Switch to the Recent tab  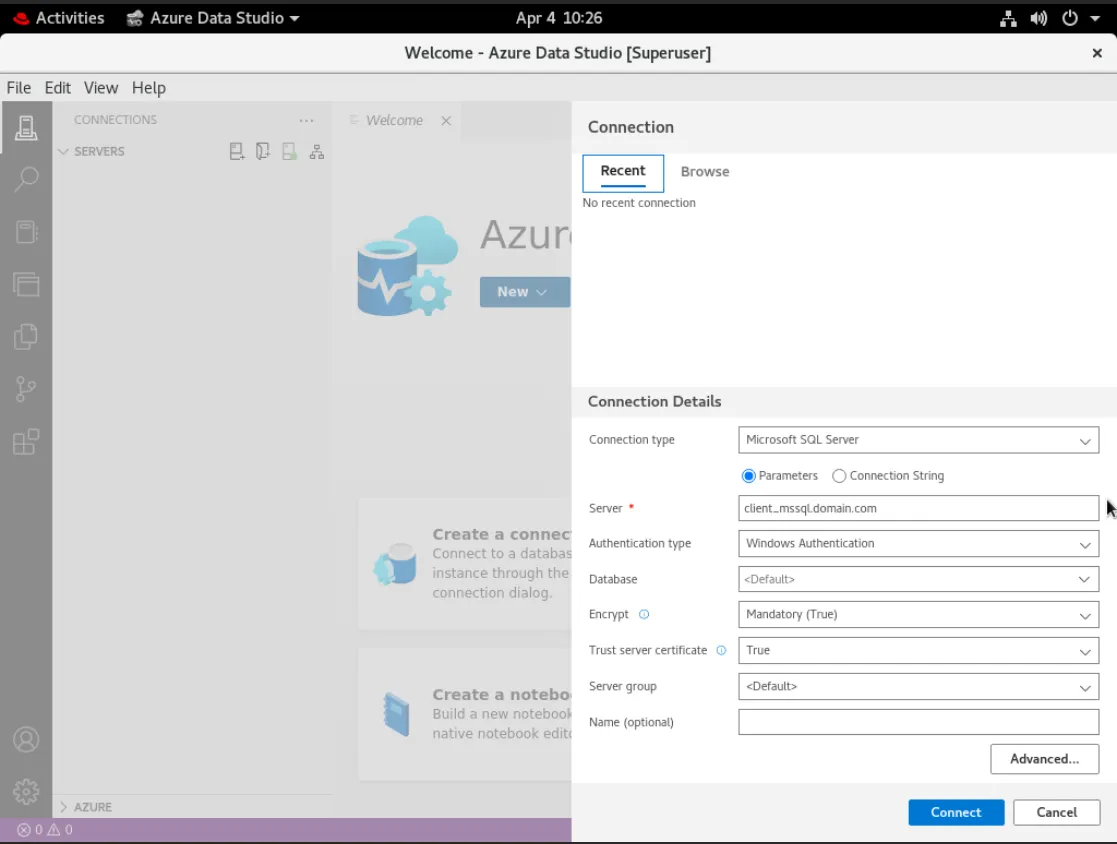click(623, 172)
